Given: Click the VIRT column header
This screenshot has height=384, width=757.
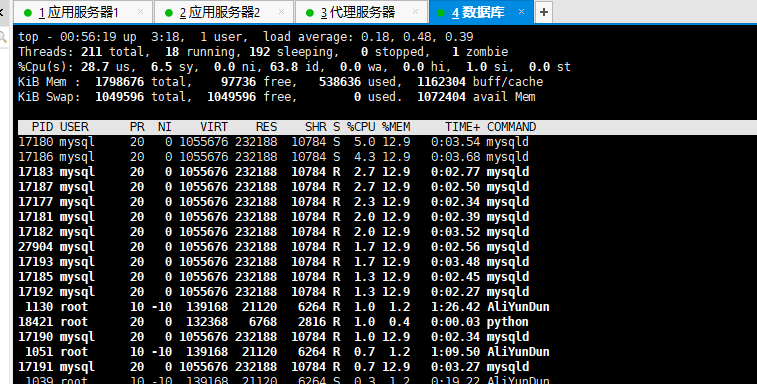Looking at the screenshot, I should pyautogui.click(x=214, y=127).
